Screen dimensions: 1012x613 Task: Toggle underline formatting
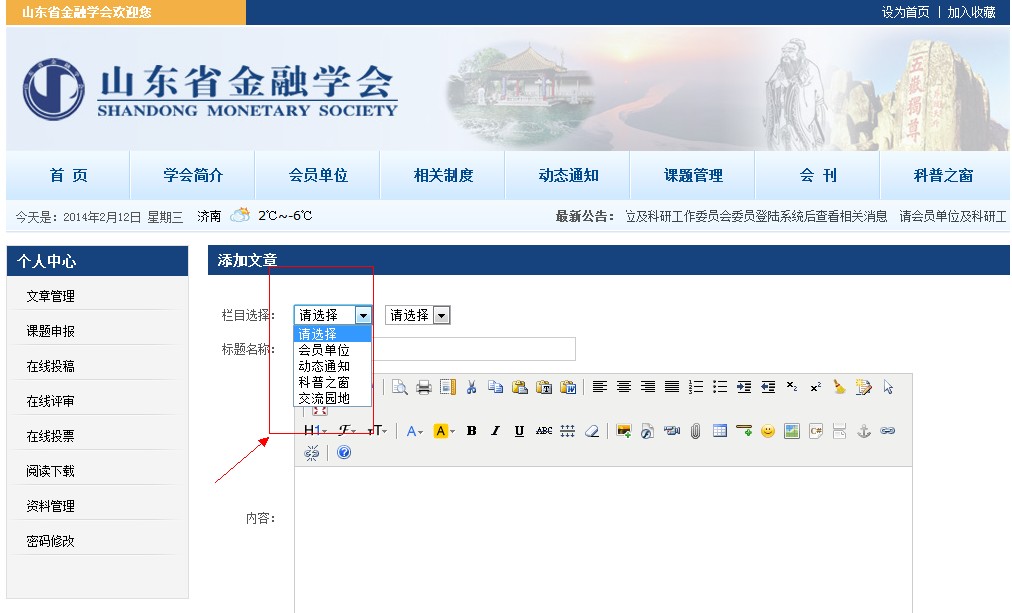[519, 431]
